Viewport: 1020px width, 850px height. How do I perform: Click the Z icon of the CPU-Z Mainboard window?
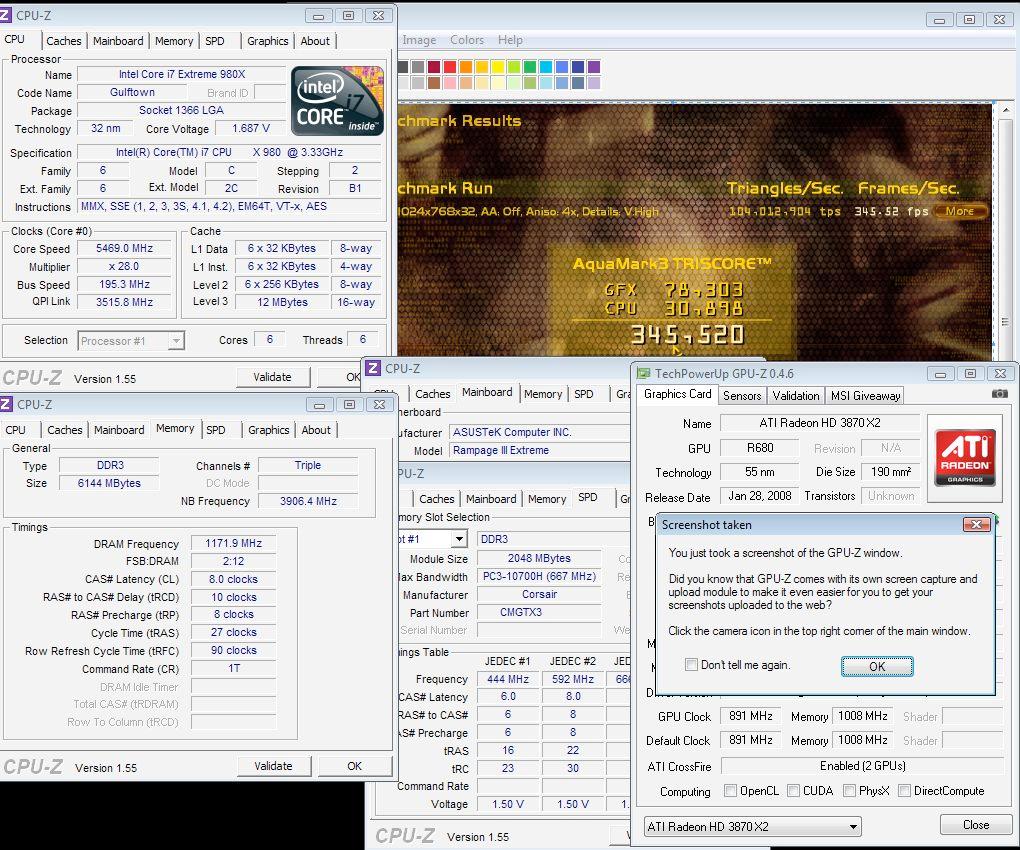point(373,368)
